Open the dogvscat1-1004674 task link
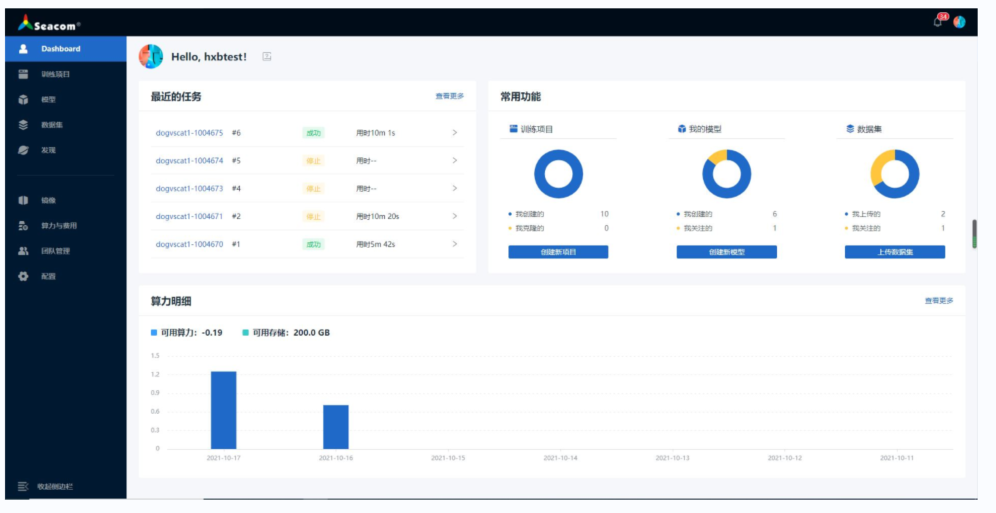Screen dimensions: 996x513 (x=189, y=160)
